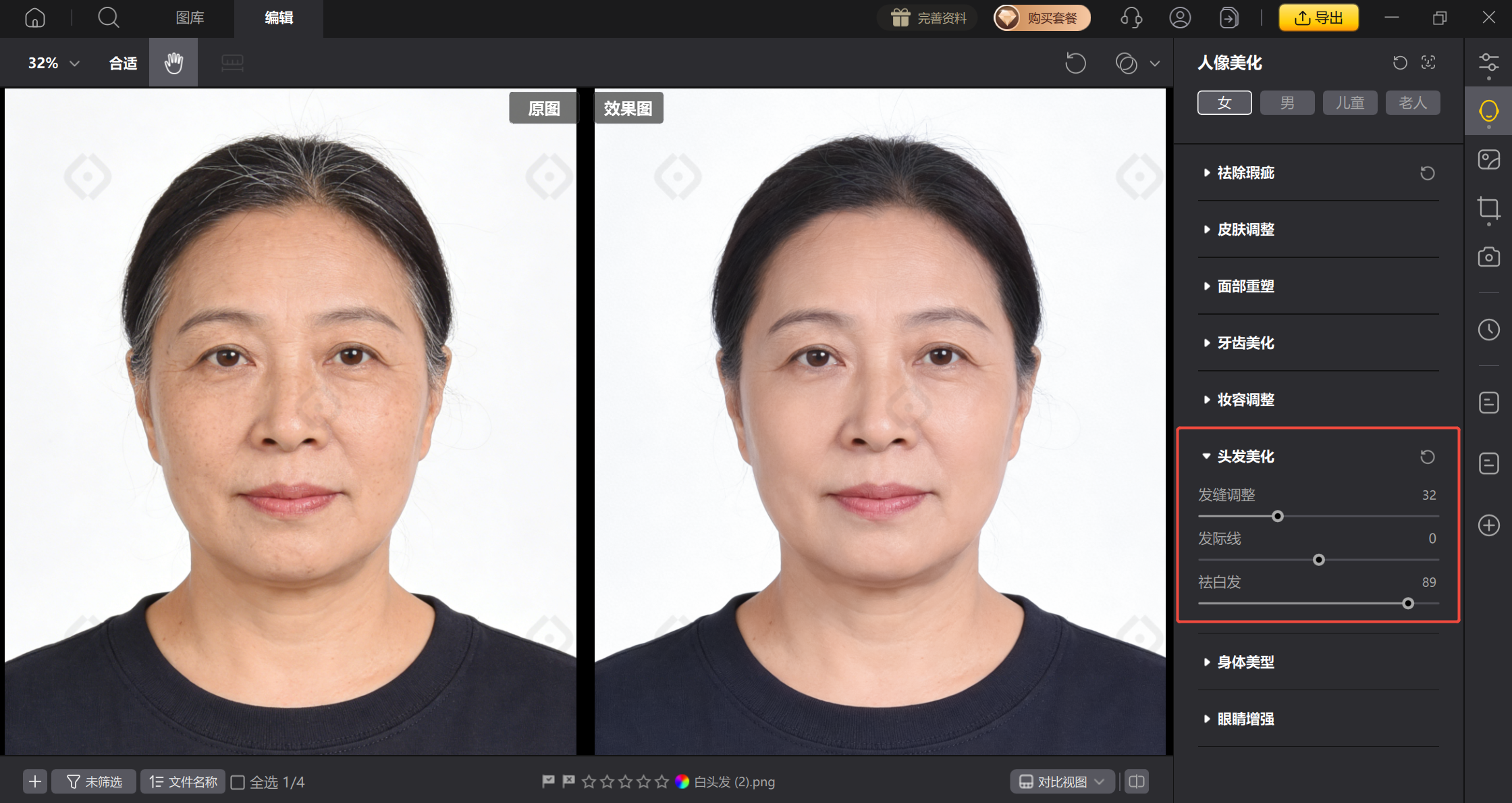
Task: Click the home icon
Action: tap(35, 18)
